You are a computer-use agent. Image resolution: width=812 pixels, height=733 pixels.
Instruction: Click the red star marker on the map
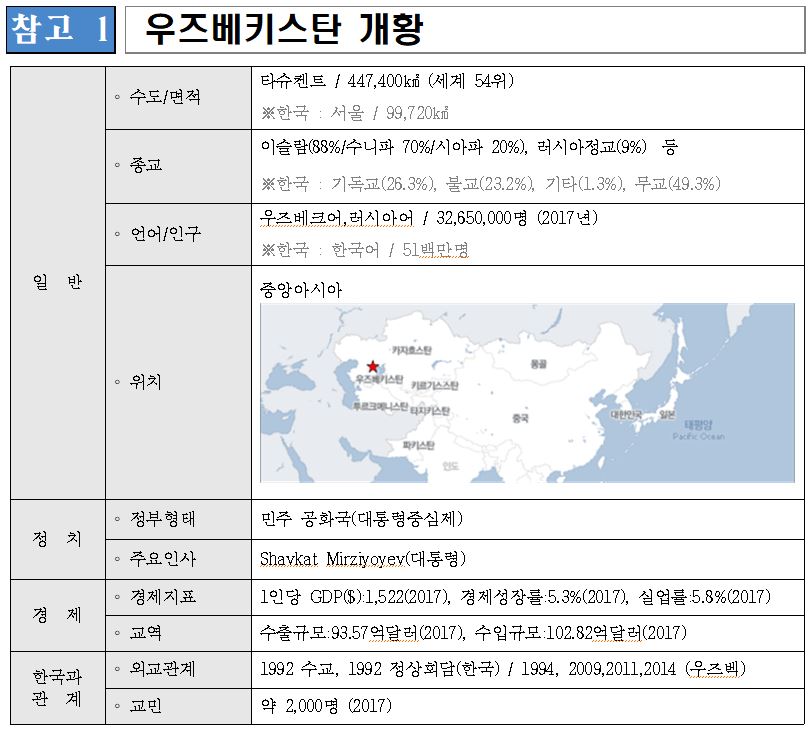click(x=373, y=367)
